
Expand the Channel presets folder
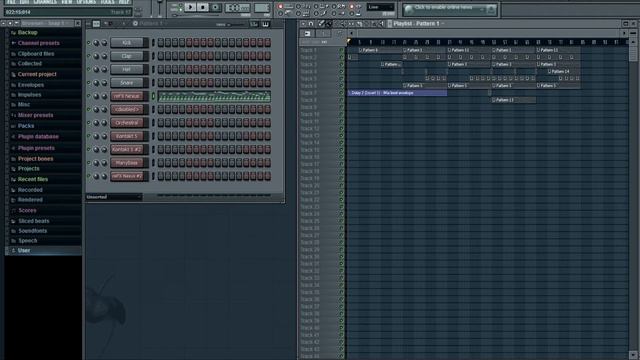click(38, 43)
